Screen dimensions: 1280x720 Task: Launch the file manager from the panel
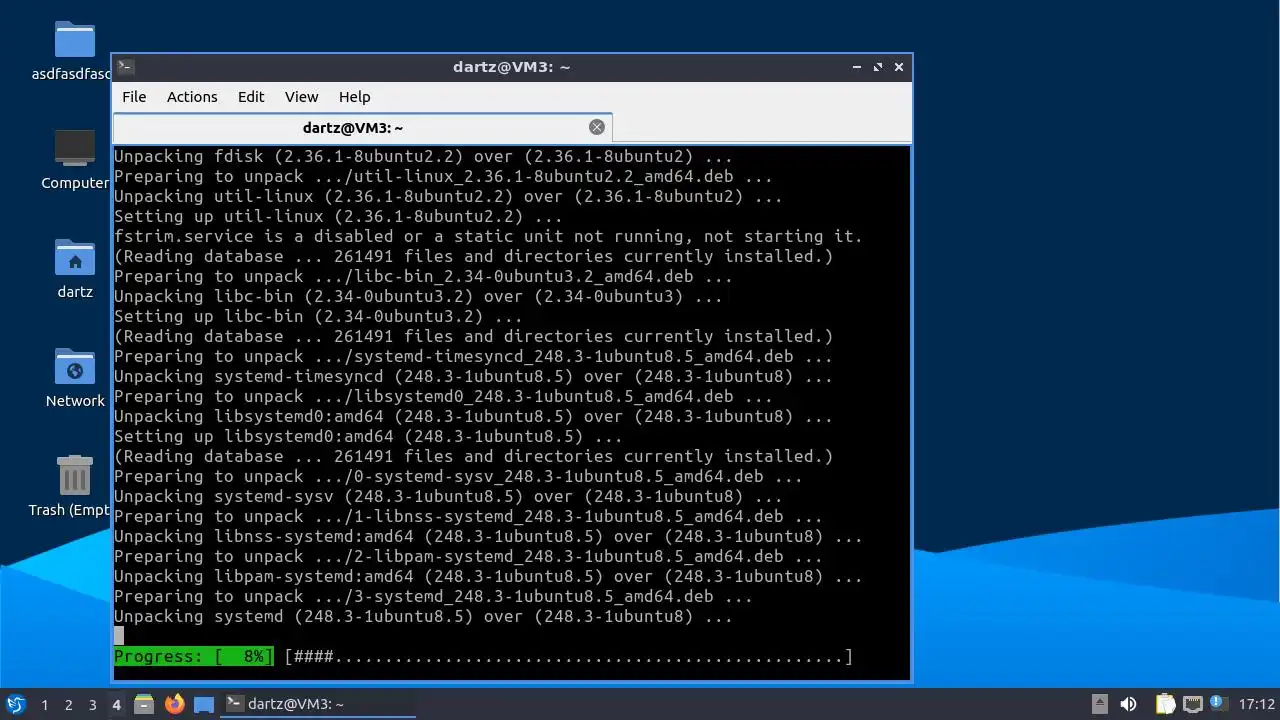[x=144, y=704]
